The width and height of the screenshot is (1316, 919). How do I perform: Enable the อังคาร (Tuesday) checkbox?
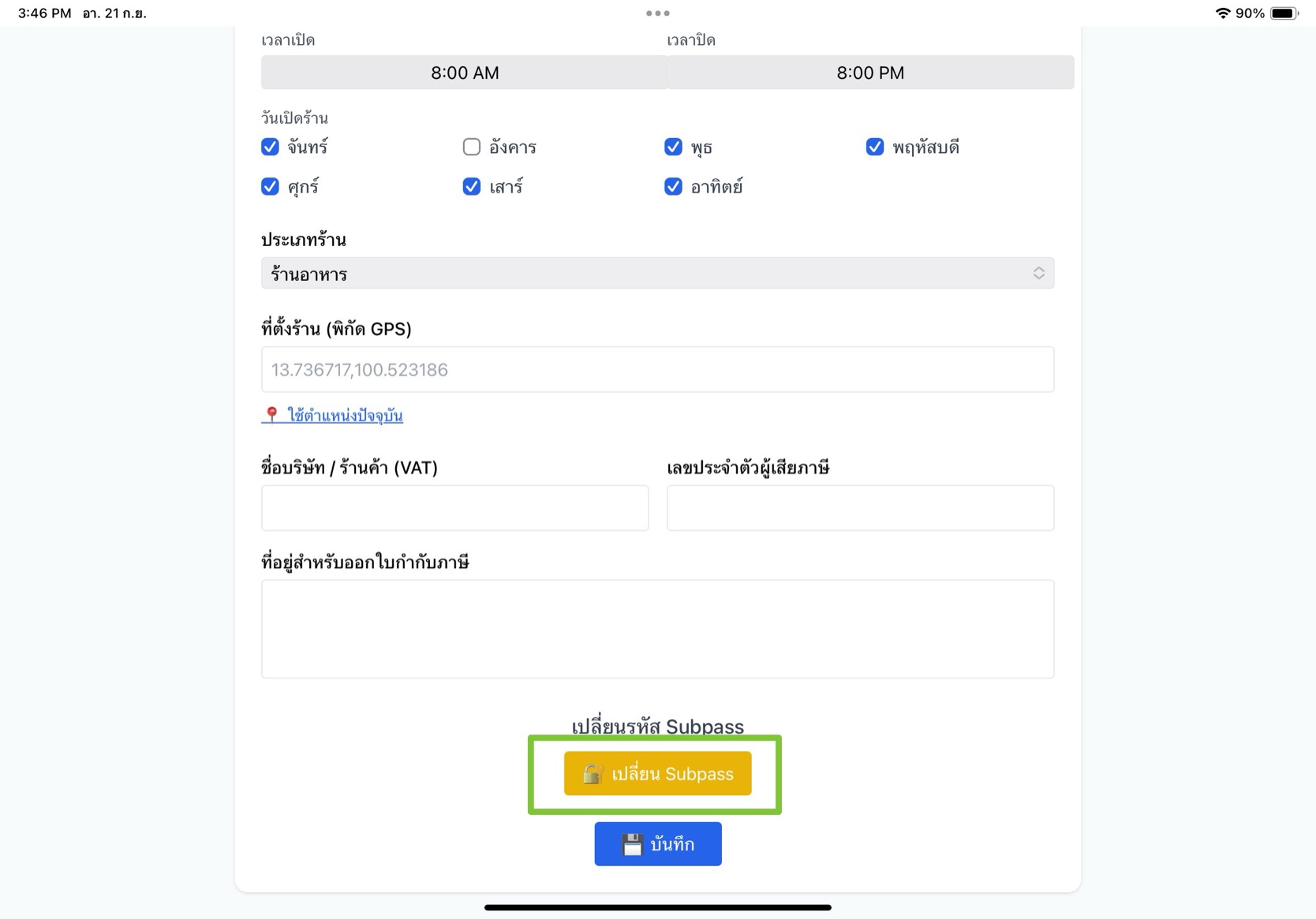[472, 147]
